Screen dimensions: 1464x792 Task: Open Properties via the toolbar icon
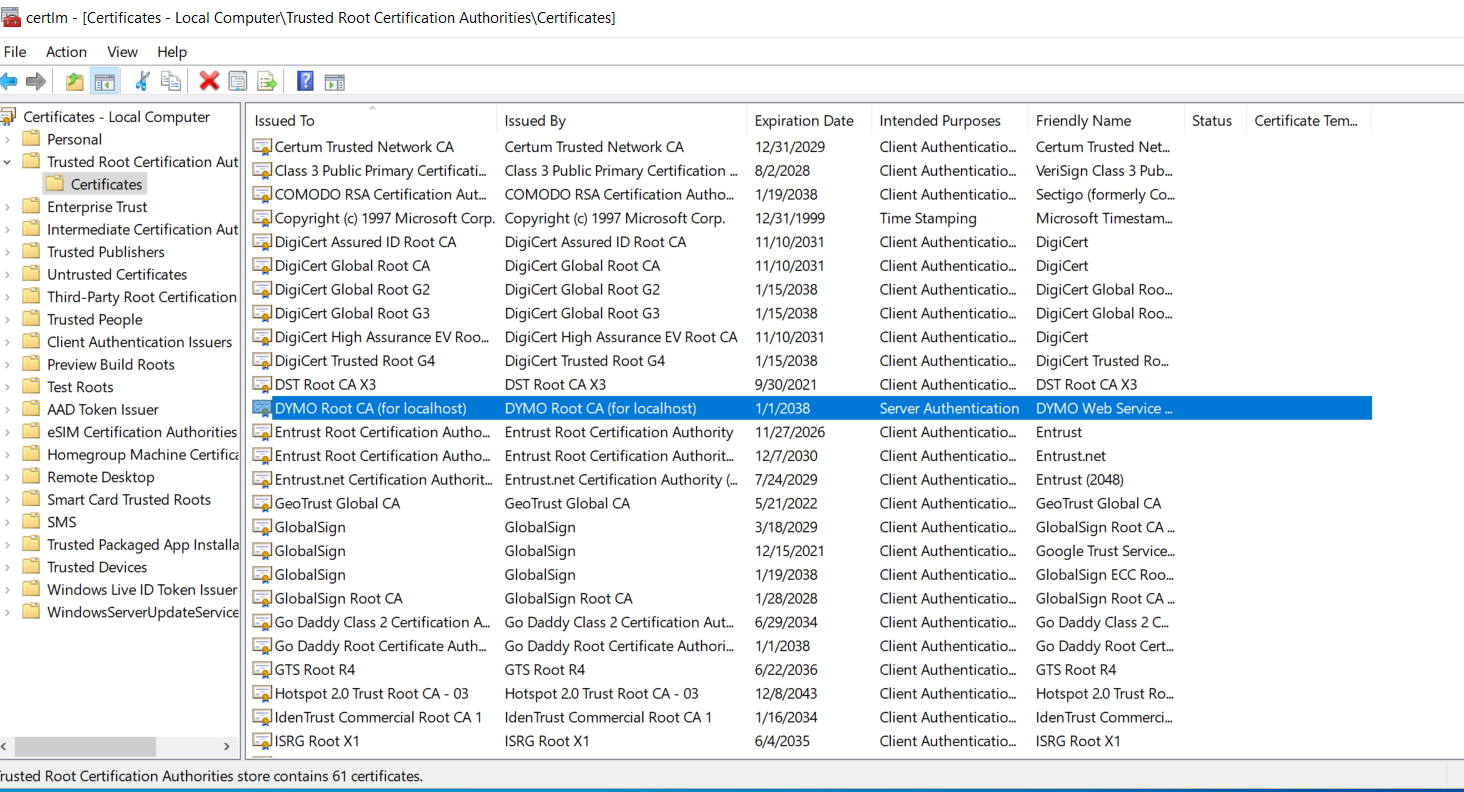click(238, 82)
